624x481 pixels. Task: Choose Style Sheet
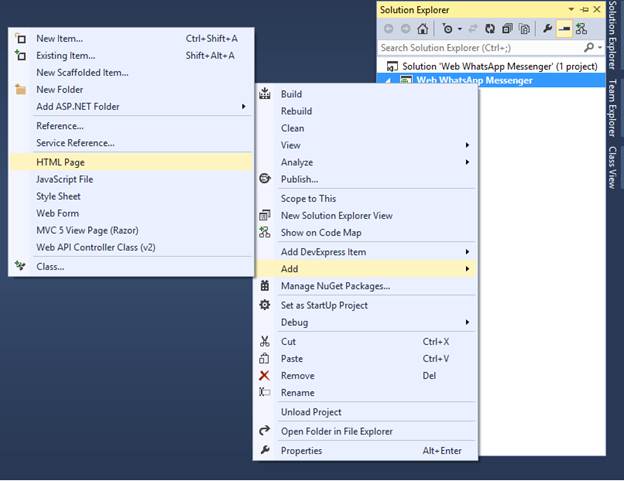pos(131,197)
